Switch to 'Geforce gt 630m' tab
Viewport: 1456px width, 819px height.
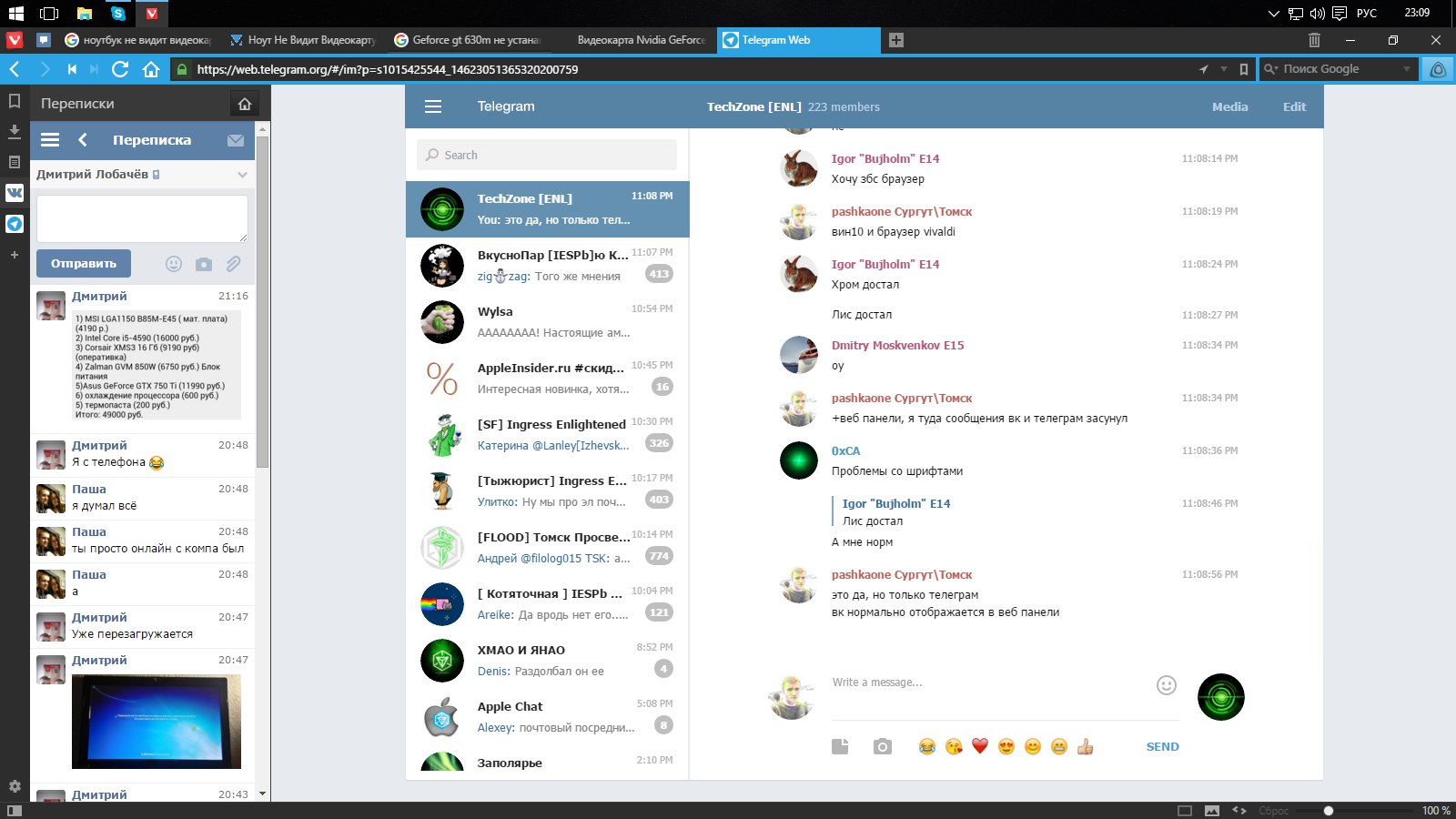tap(469, 40)
